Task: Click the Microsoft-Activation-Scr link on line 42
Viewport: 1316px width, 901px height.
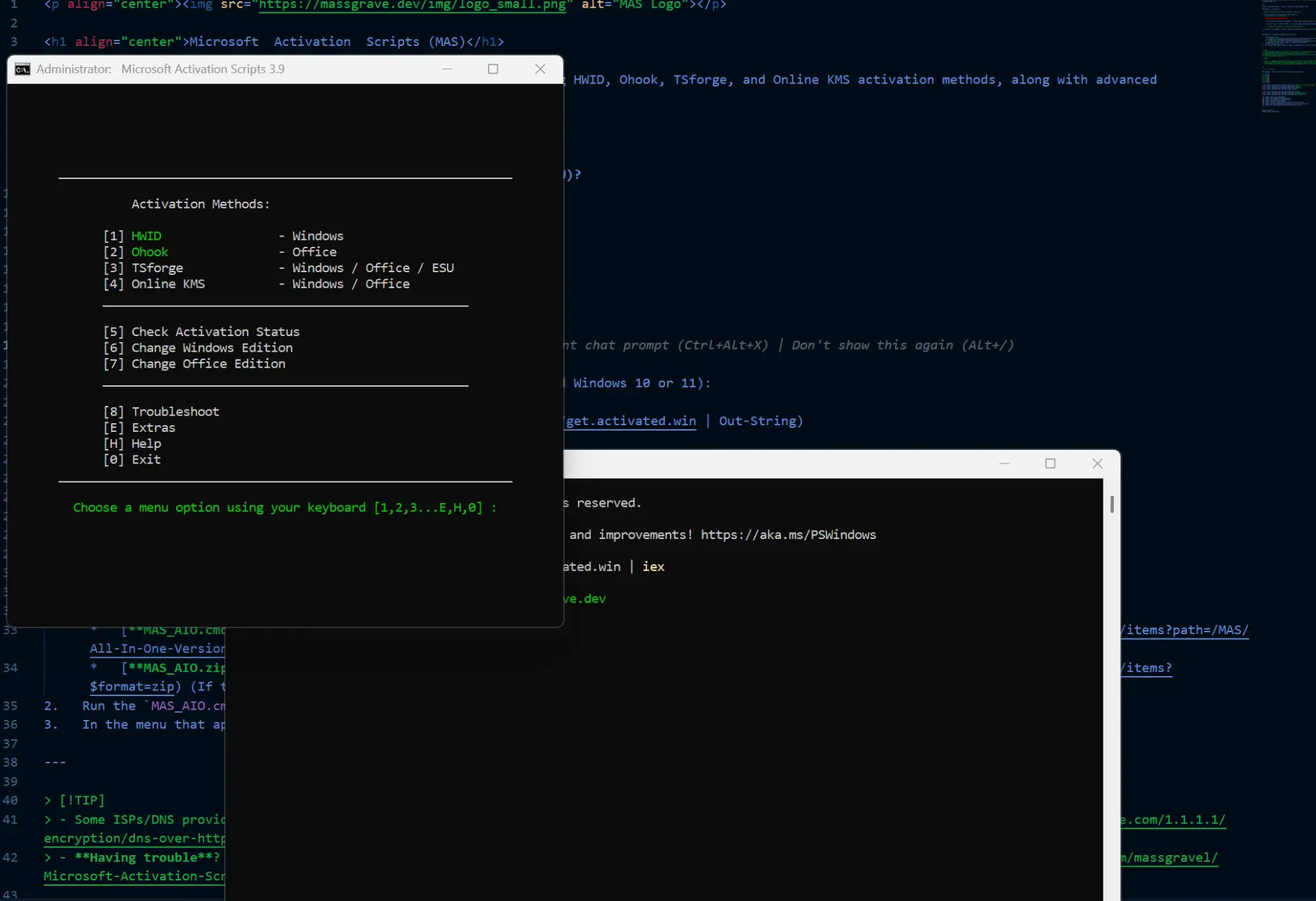Action: [134, 876]
